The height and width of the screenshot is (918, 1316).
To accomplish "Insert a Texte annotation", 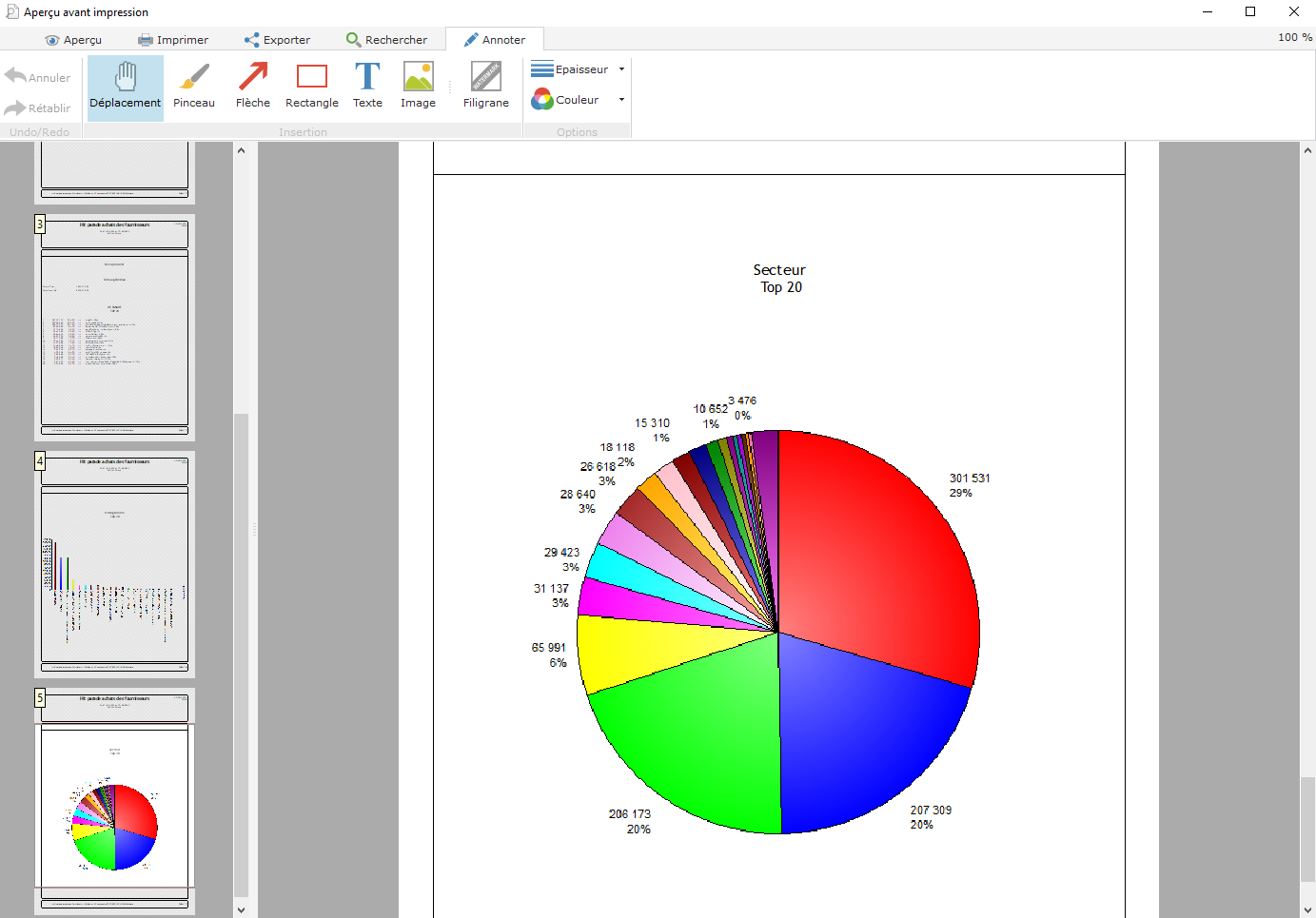I will pos(367,88).
